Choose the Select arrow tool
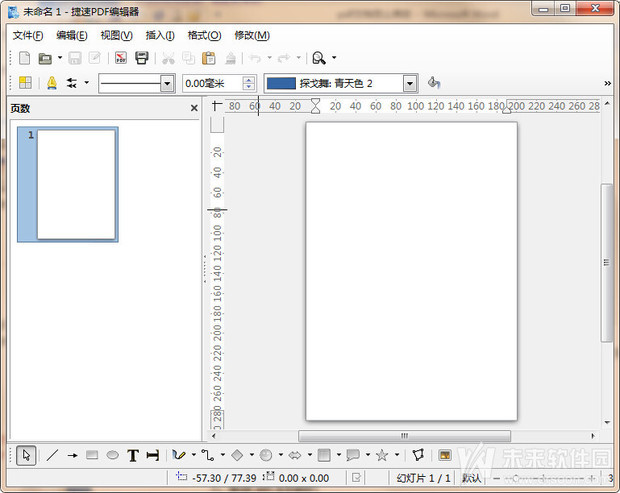Viewport: 620px width, 493px height. coord(26,455)
